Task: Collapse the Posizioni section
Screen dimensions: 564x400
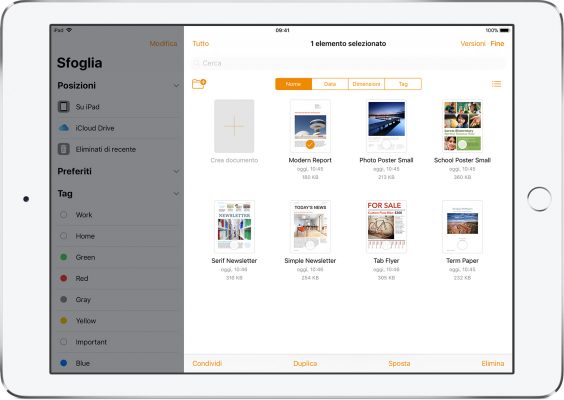Action: tap(176, 86)
